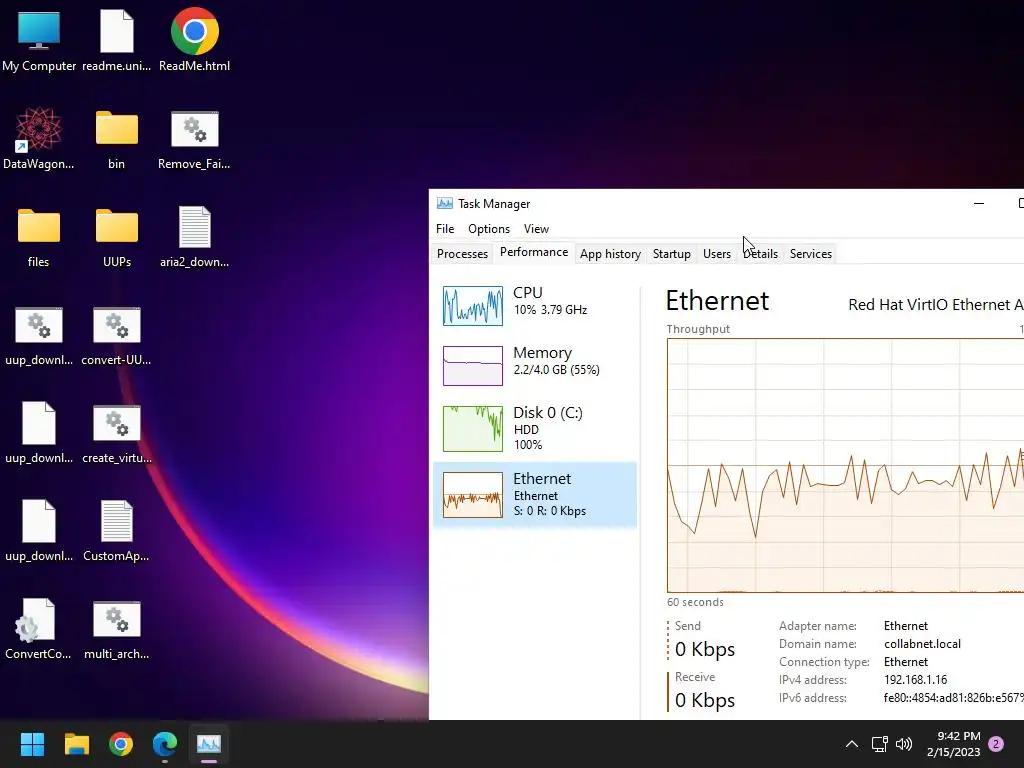
Task: Open File Explorer from taskbar
Action: click(76, 744)
